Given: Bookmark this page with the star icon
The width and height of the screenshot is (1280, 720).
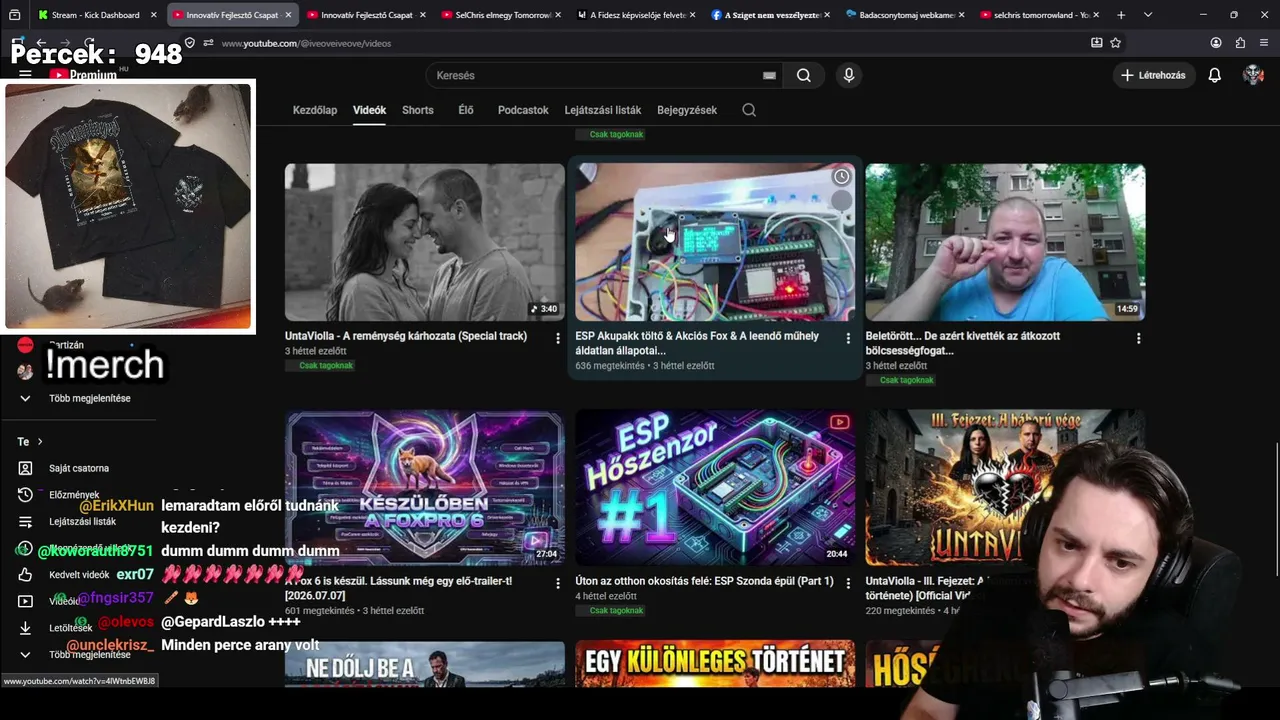Looking at the screenshot, I should 1116,43.
